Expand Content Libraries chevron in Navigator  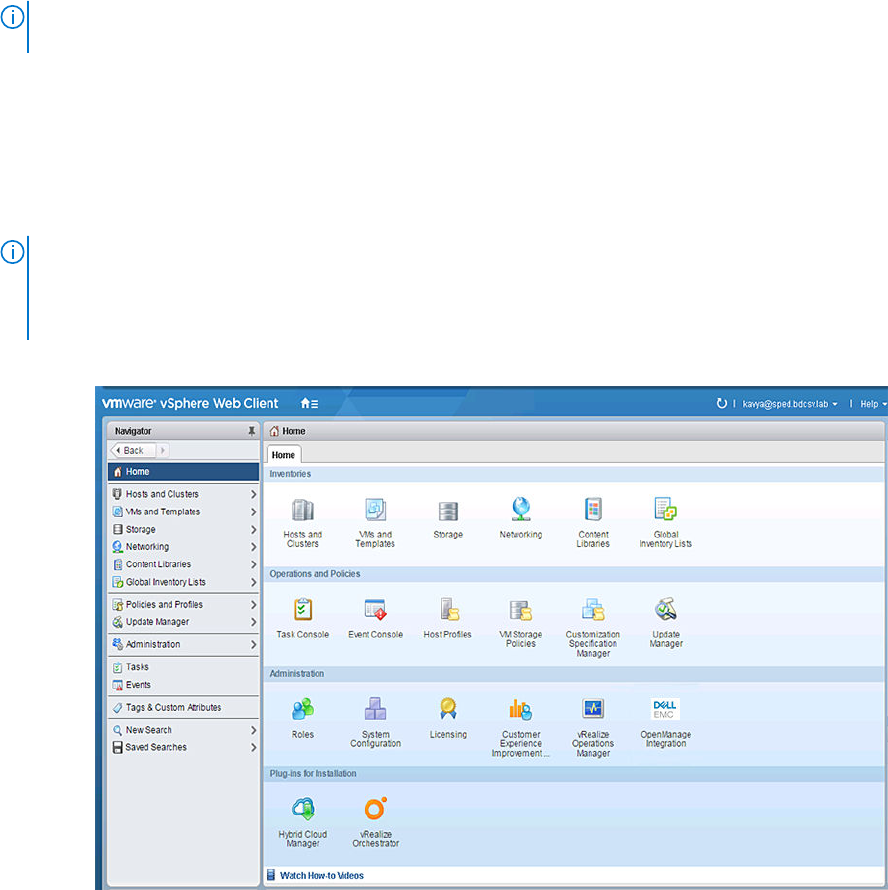(253, 565)
